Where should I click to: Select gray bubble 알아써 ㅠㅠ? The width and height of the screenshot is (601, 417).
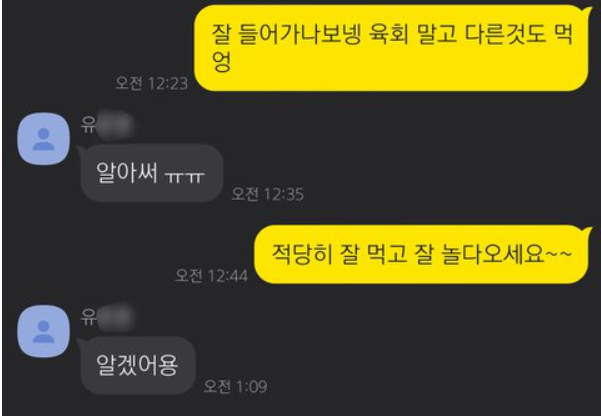pos(151,173)
